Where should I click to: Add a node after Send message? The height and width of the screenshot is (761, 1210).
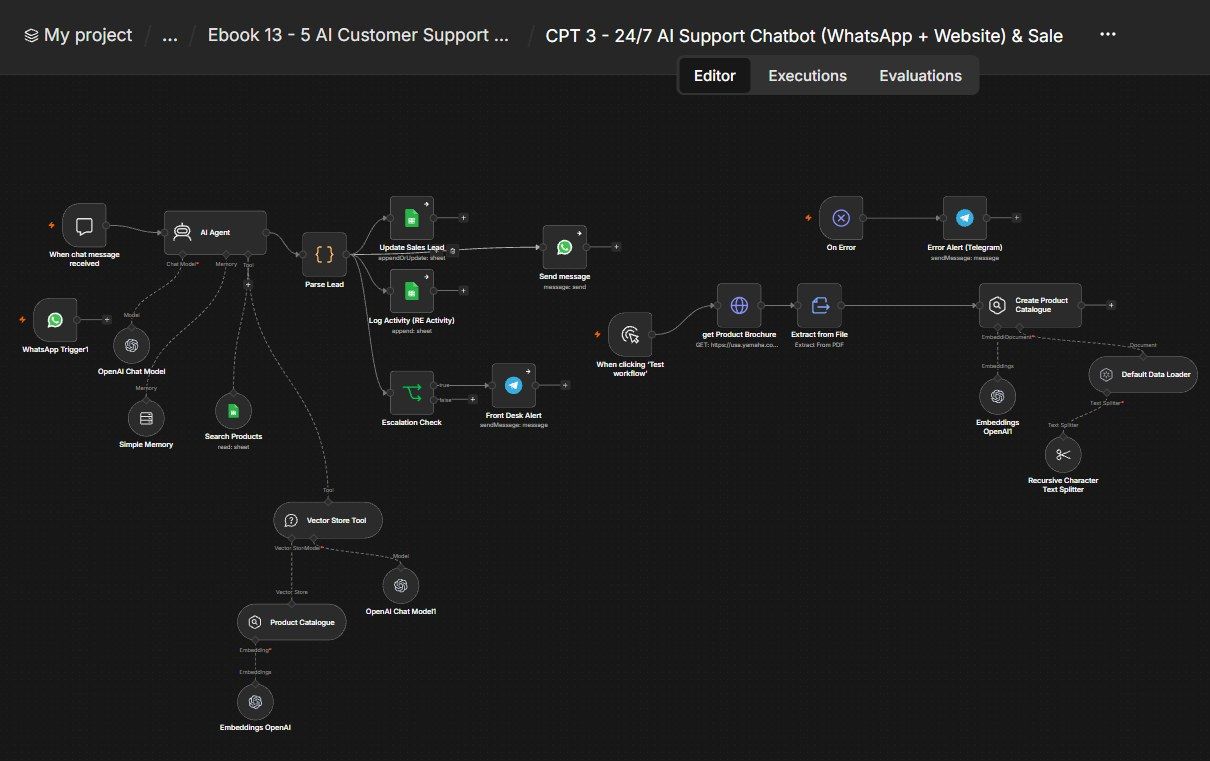616,247
